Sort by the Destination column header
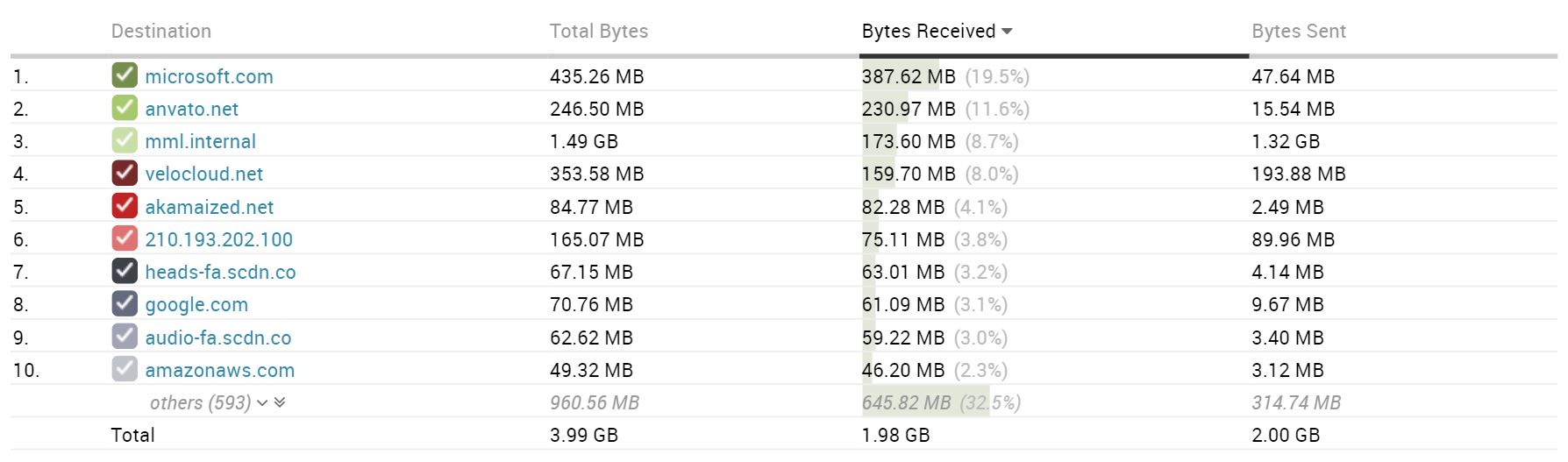 pyautogui.click(x=161, y=32)
